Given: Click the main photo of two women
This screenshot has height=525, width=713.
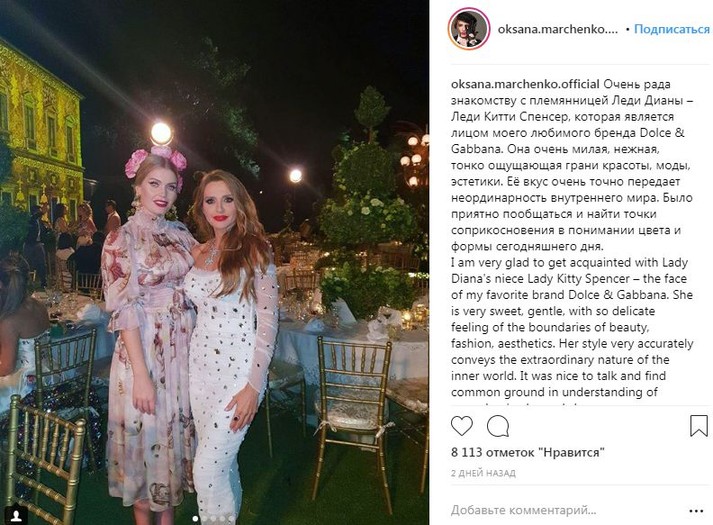Looking at the screenshot, I should click(x=214, y=262).
